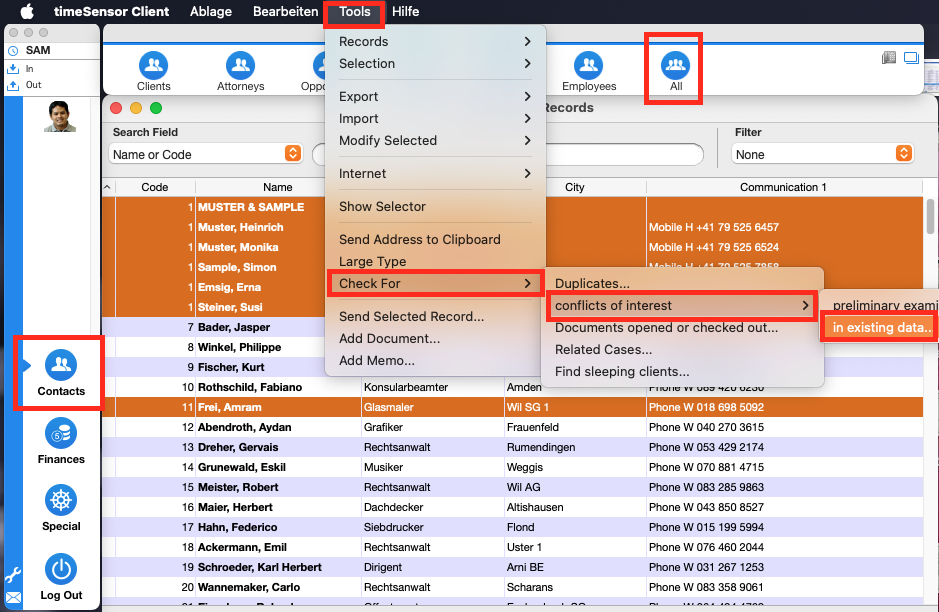Click the sort arrow left of Code header
The height and width of the screenshot is (612, 939).
pyautogui.click(x=107, y=187)
